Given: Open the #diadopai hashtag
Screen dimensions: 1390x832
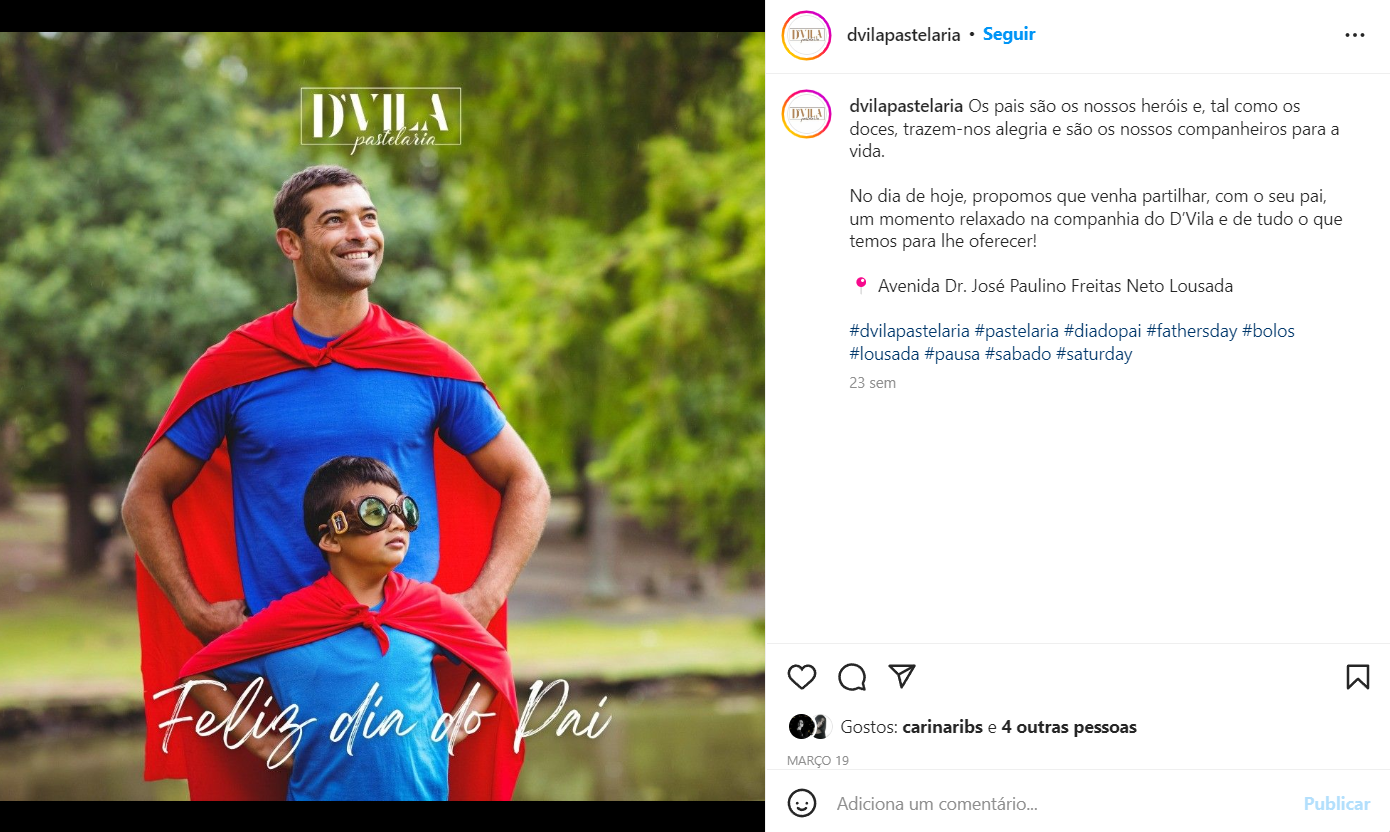Looking at the screenshot, I should pyautogui.click(x=1102, y=331).
